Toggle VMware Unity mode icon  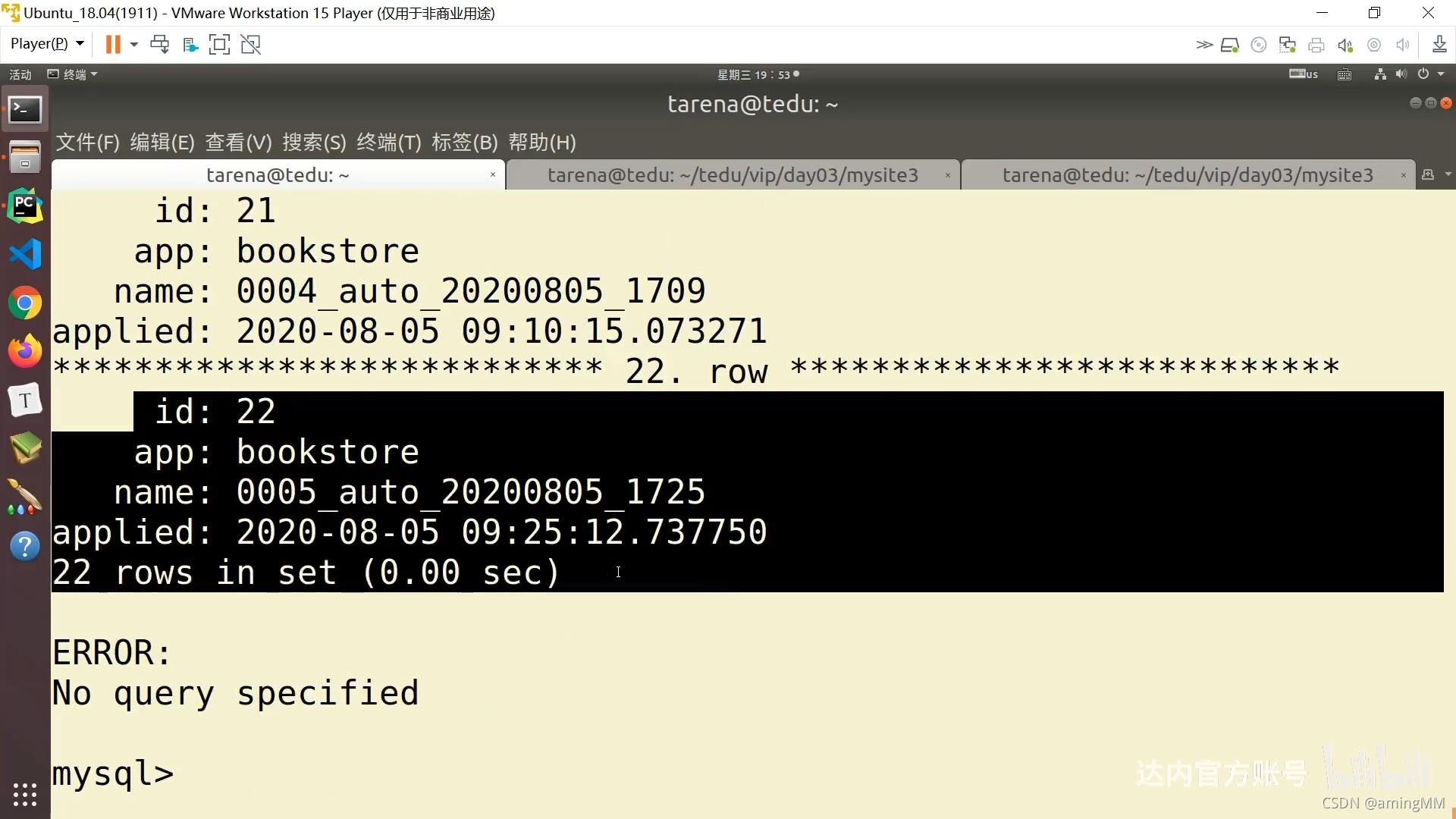point(251,45)
